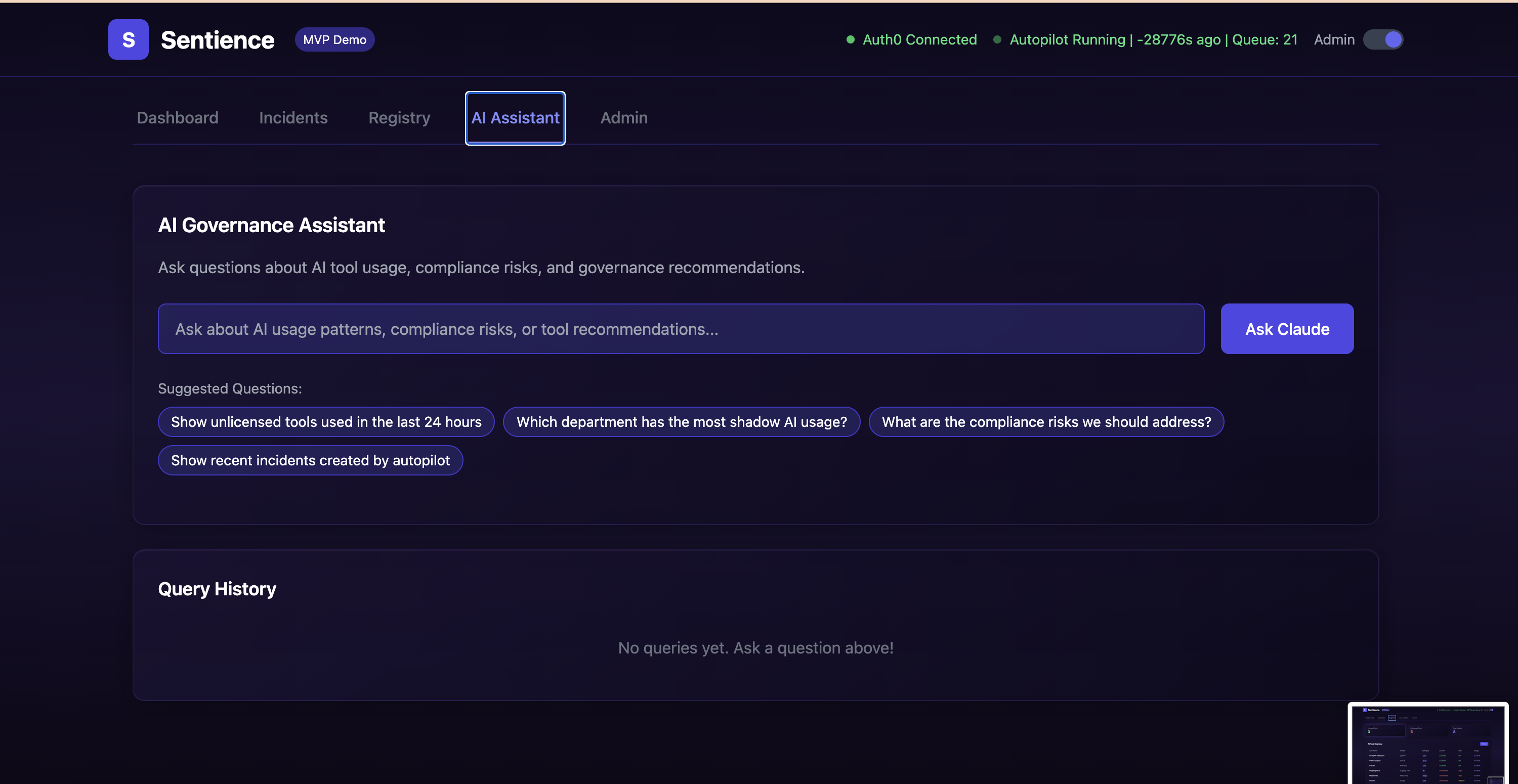The height and width of the screenshot is (784, 1518).
Task: Select the AI Assistant tab
Action: tap(515, 118)
